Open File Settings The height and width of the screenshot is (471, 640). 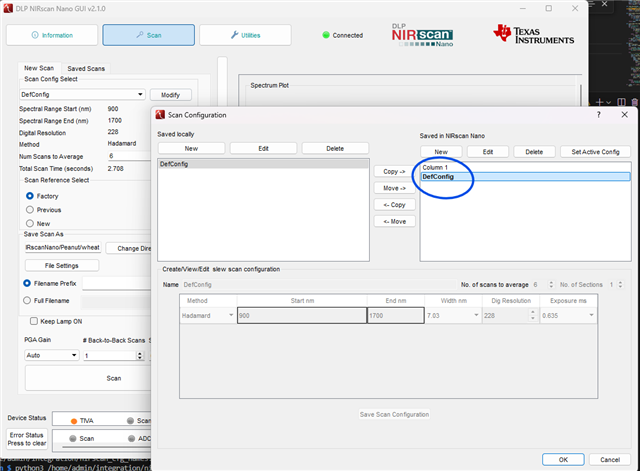tap(62, 265)
